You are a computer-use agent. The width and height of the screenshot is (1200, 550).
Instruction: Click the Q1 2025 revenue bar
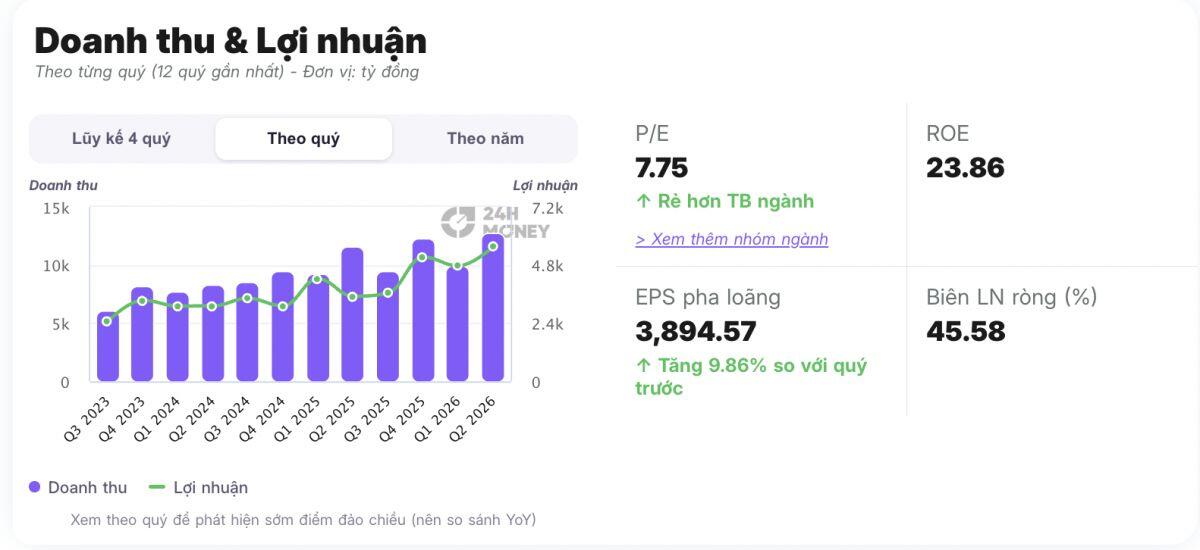317,329
